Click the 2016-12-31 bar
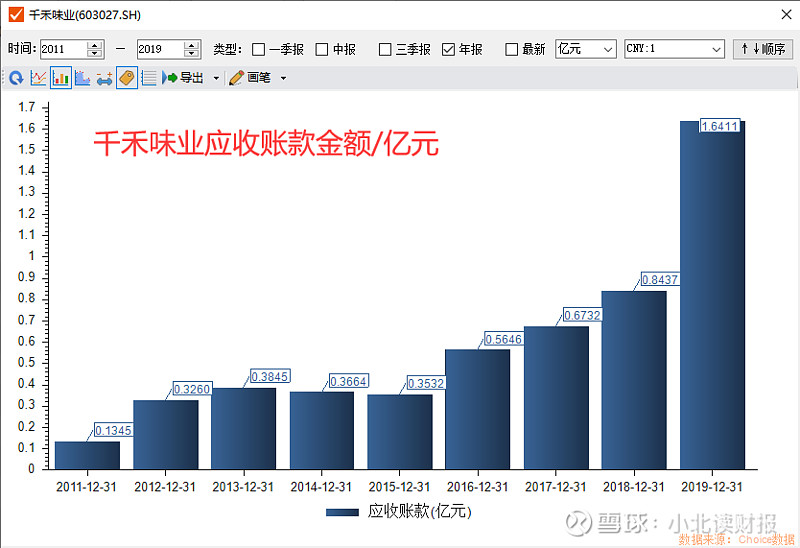 (478, 409)
